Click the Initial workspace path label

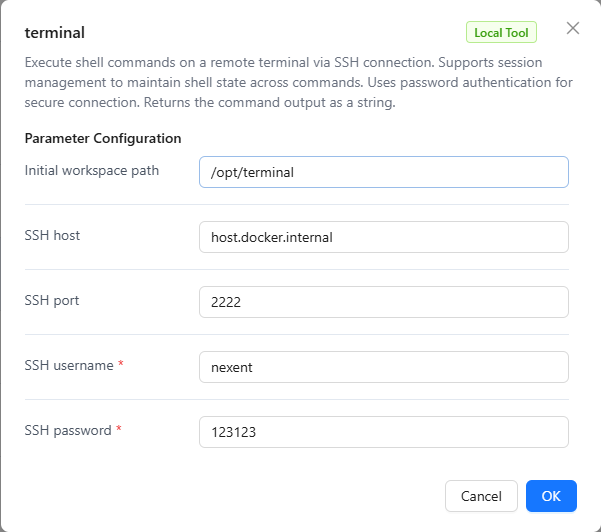(x=91, y=171)
